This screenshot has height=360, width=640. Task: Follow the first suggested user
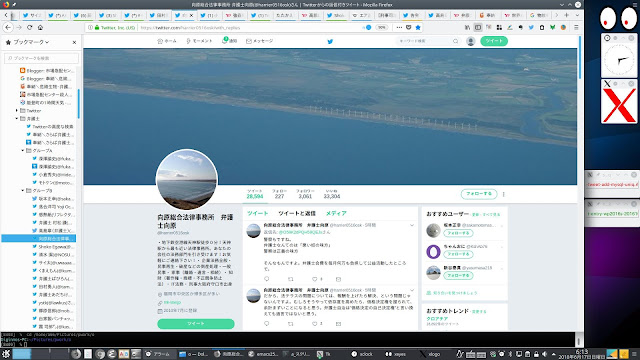point(458,233)
